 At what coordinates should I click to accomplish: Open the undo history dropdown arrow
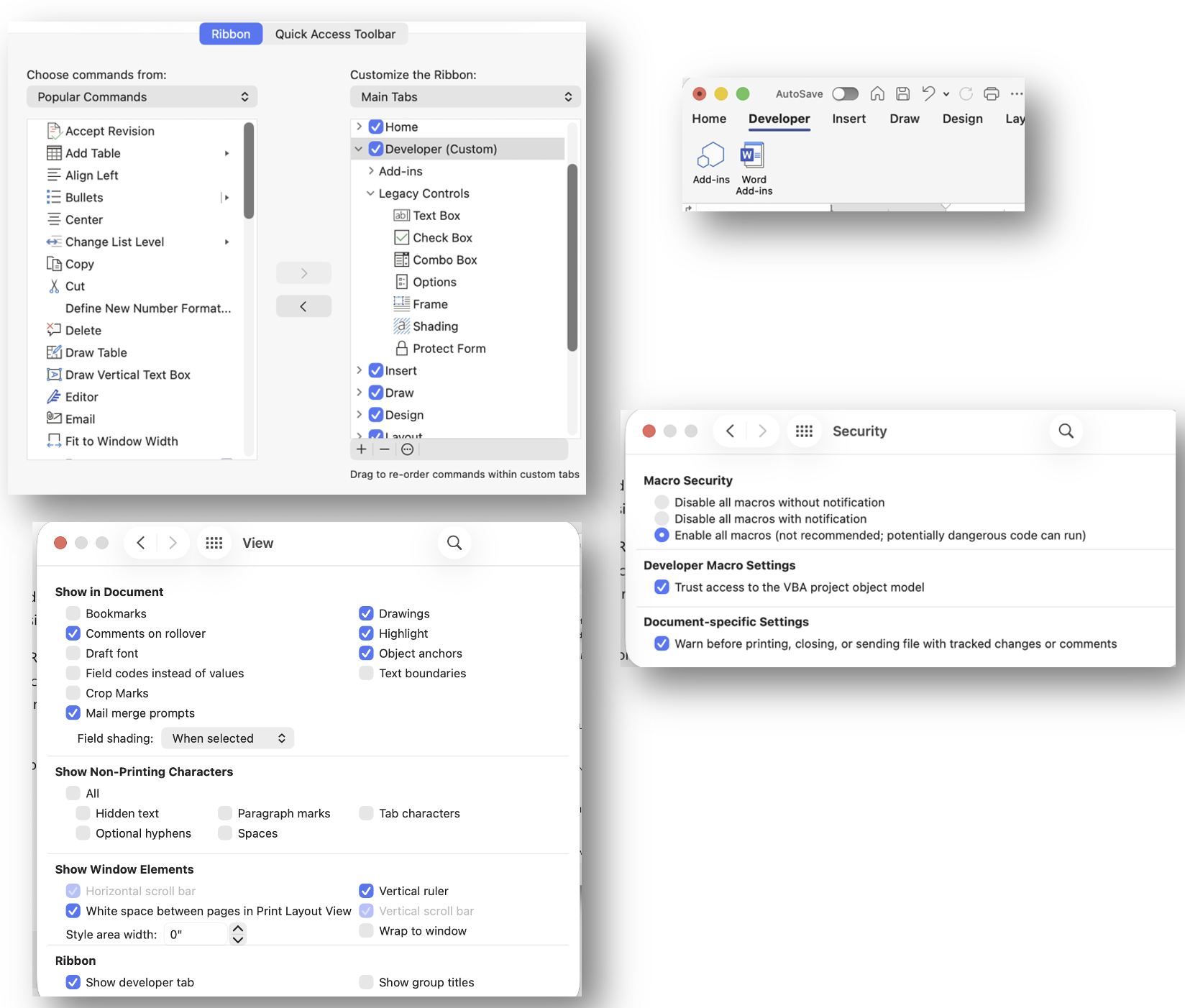tap(946, 94)
